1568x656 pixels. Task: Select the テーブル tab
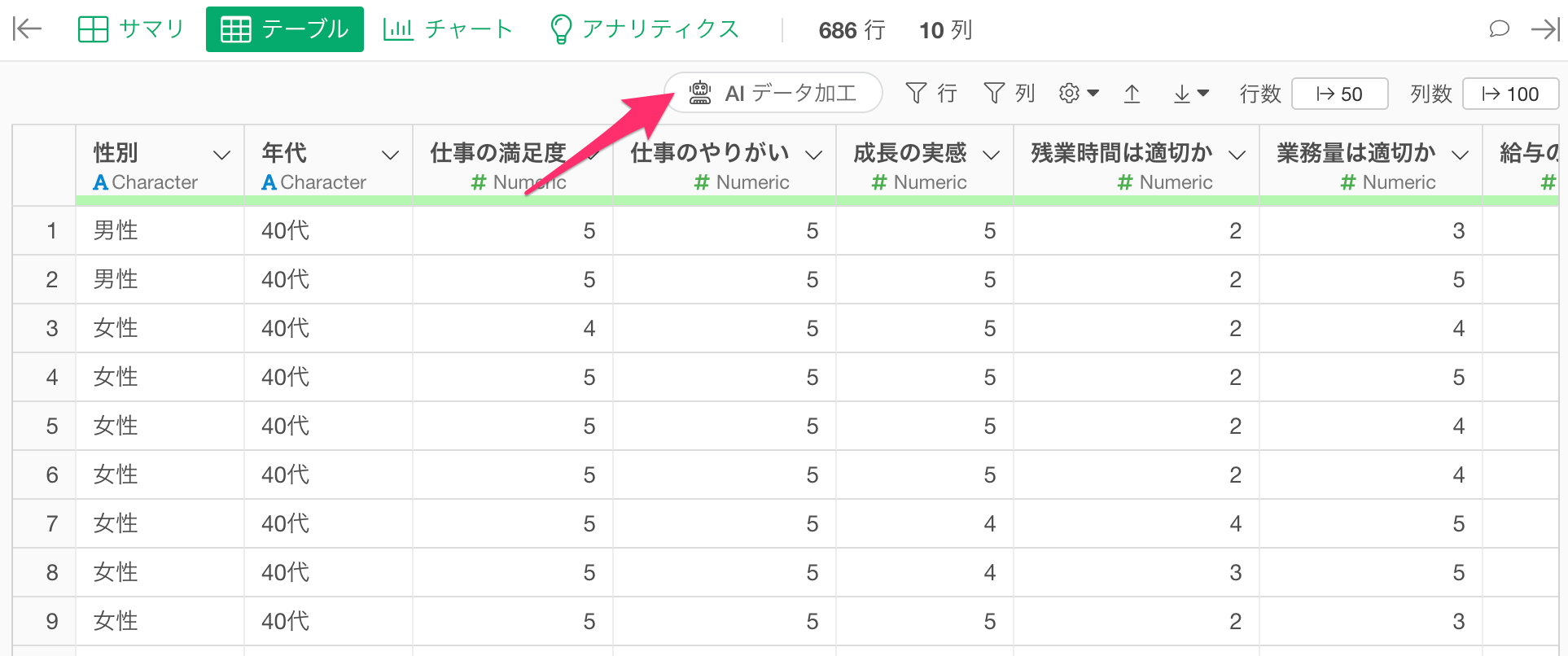pos(285,29)
